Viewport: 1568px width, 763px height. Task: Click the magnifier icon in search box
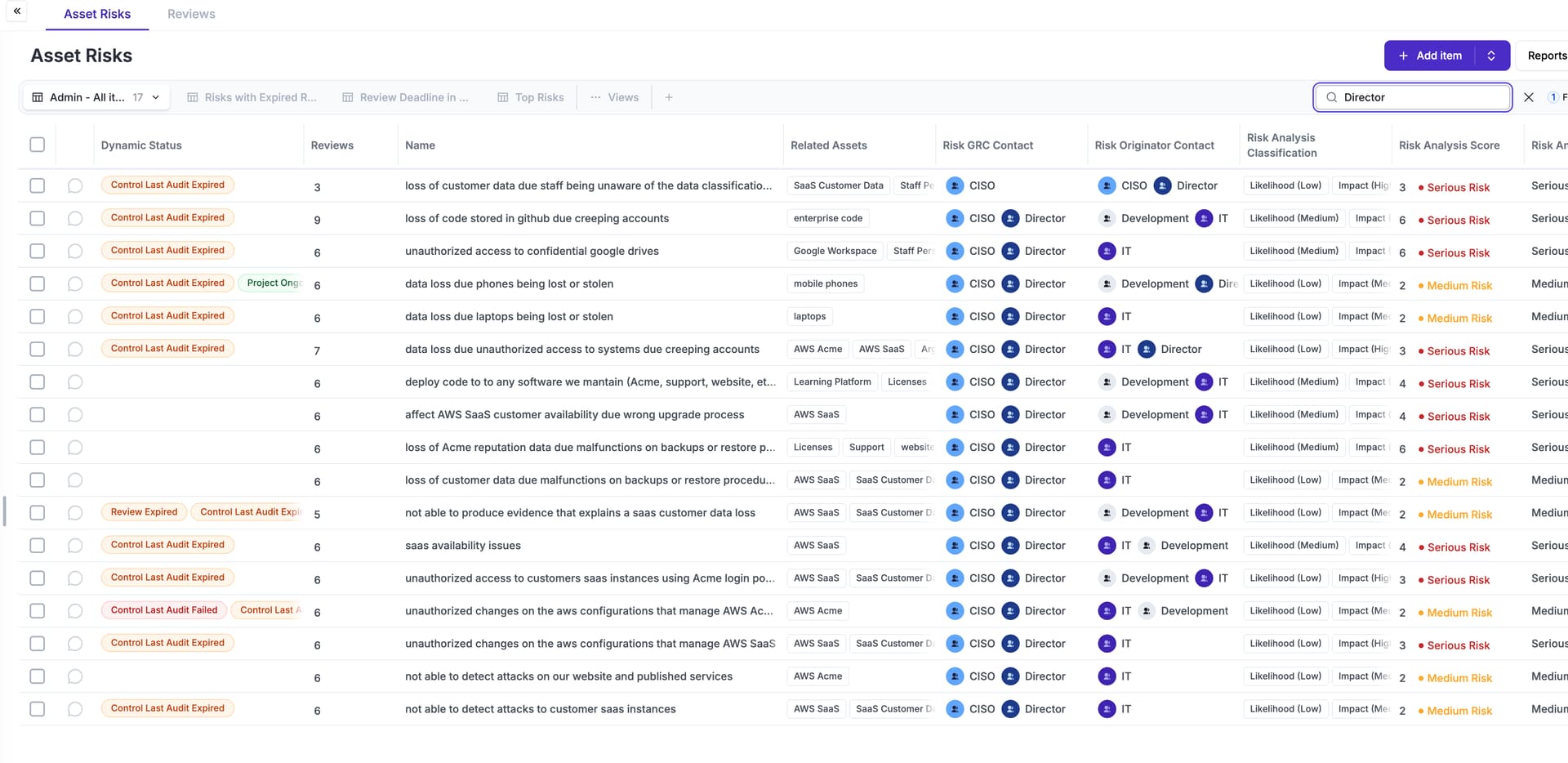pyautogui.click(x=1332, y=97)
